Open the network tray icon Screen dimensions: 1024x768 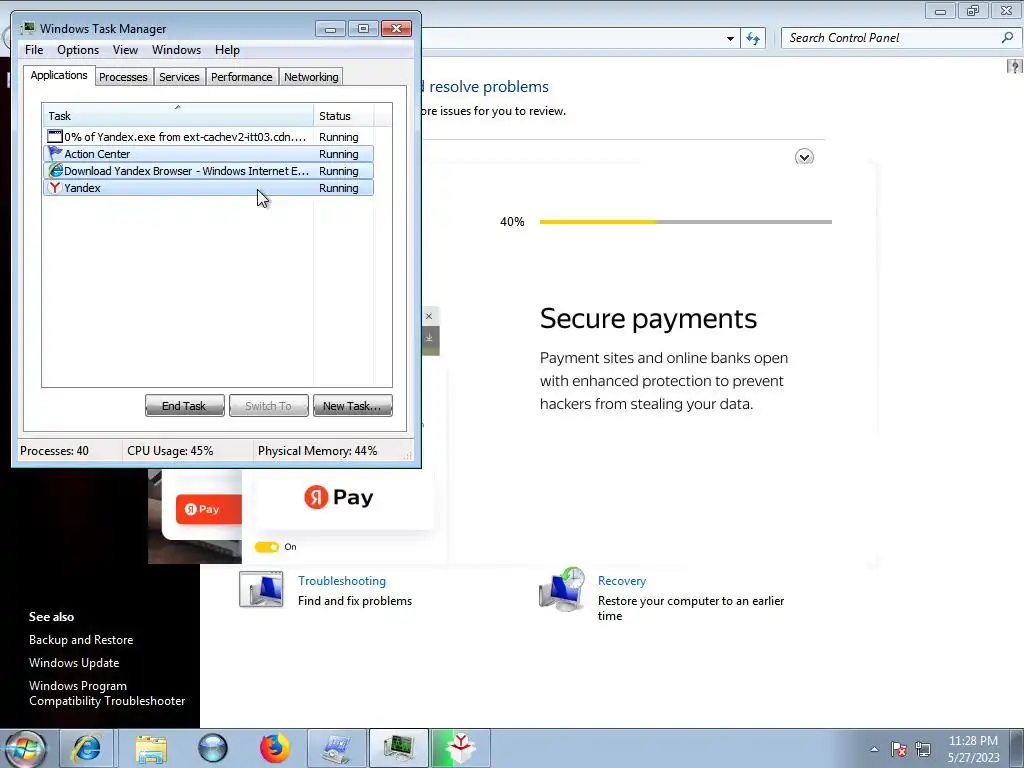923,749
